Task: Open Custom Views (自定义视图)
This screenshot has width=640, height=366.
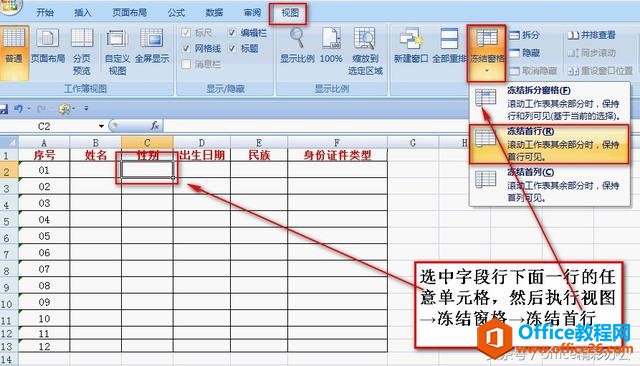Action: click(x=117, y=51)
